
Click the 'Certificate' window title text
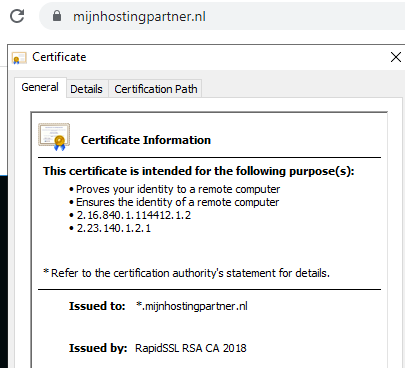(x=59, y=57)
